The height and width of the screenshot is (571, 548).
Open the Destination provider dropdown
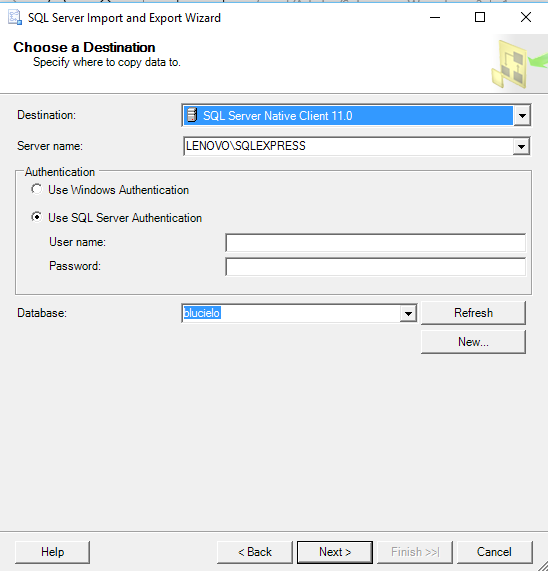tap(522, 116)
